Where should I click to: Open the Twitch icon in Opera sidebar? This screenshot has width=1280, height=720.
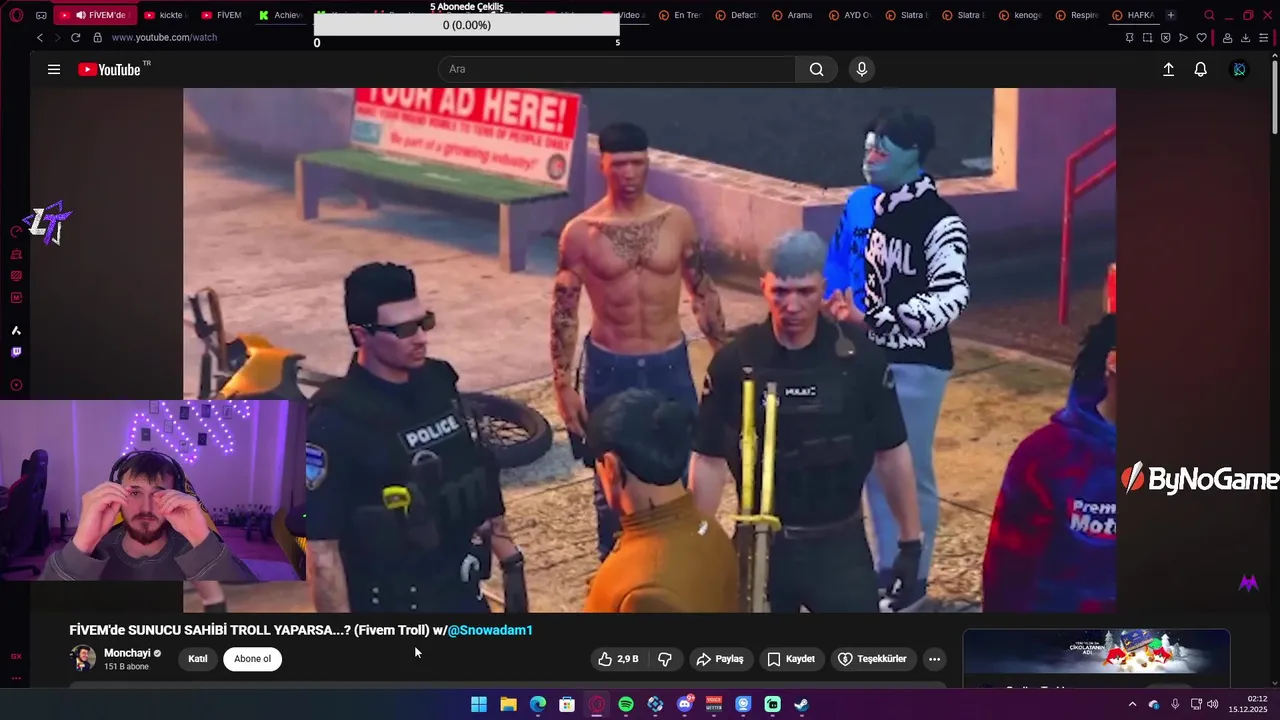point(16,352)
